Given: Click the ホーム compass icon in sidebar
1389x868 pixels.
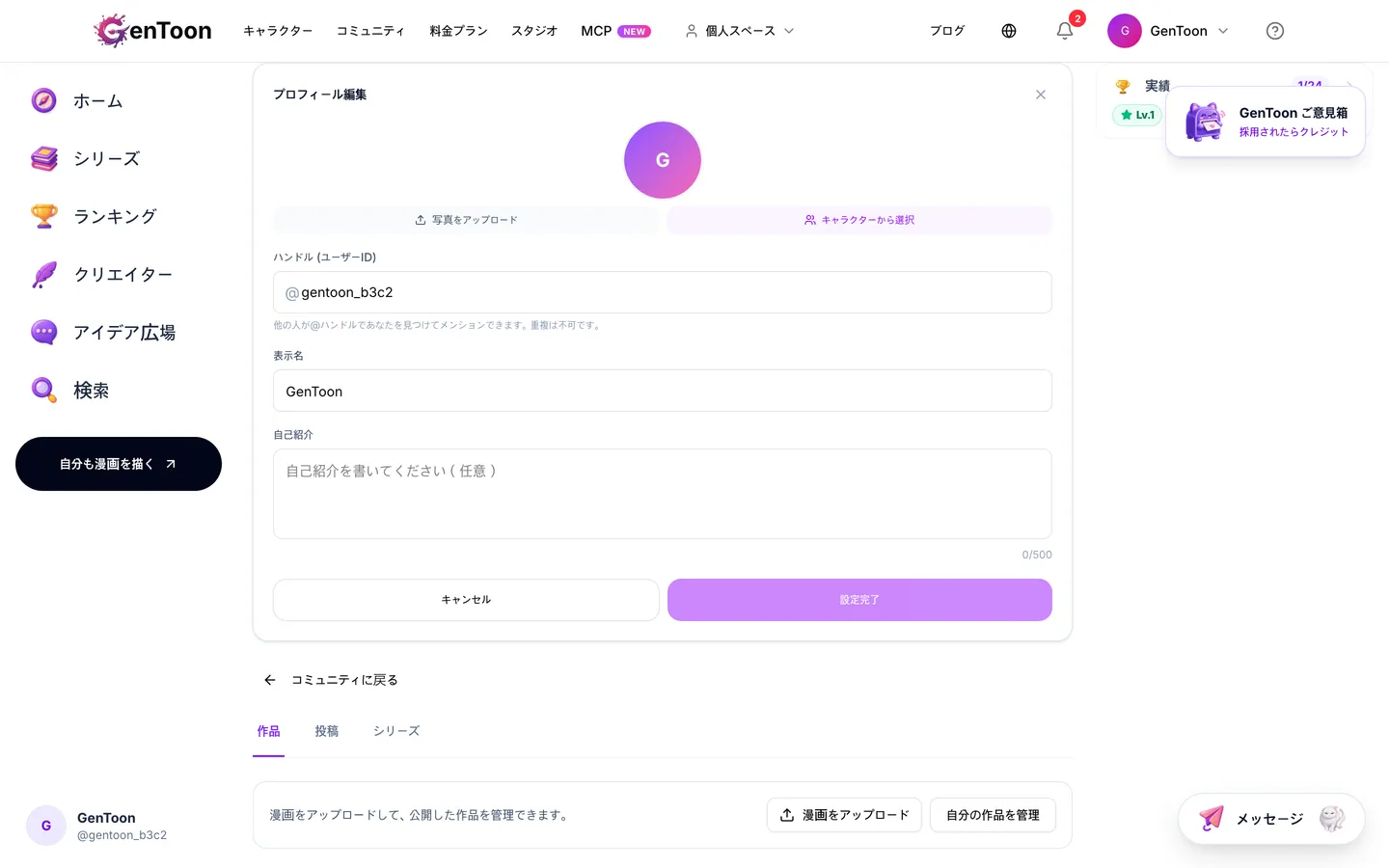Looking at the screenshot, I should click(x=44, y=100).
